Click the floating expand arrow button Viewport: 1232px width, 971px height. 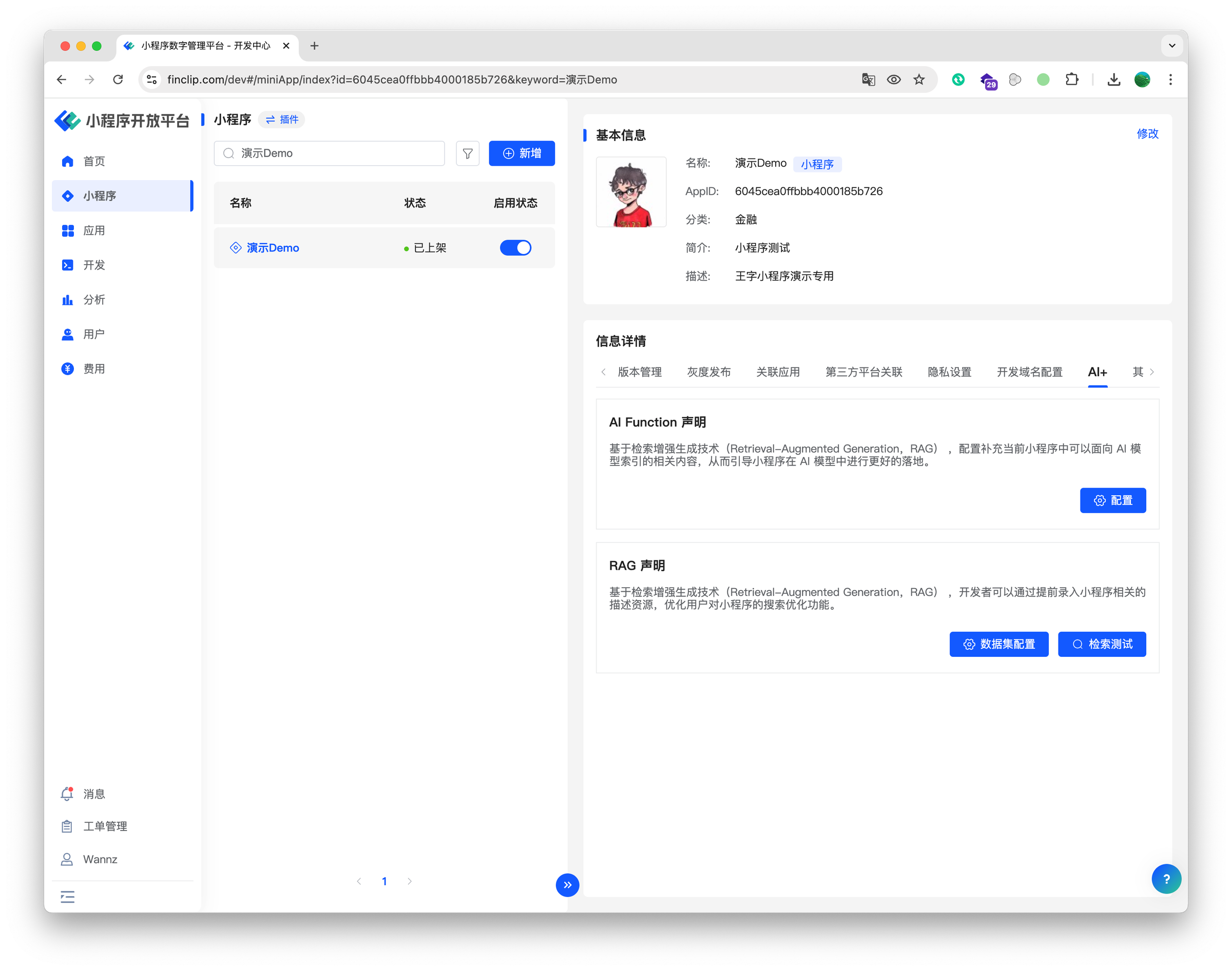tap(567, 885)
